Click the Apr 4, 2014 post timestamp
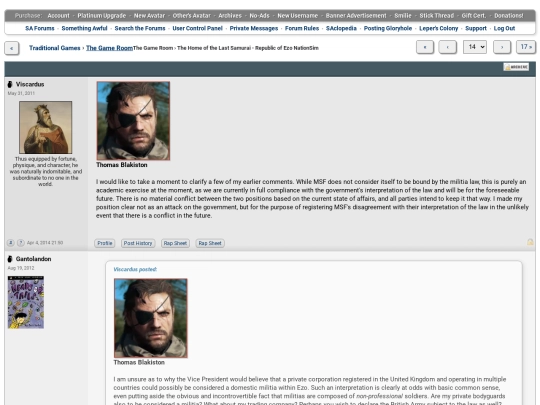This screenshot has height=405, width=540. pyautogui.click(x=45, y=243)
